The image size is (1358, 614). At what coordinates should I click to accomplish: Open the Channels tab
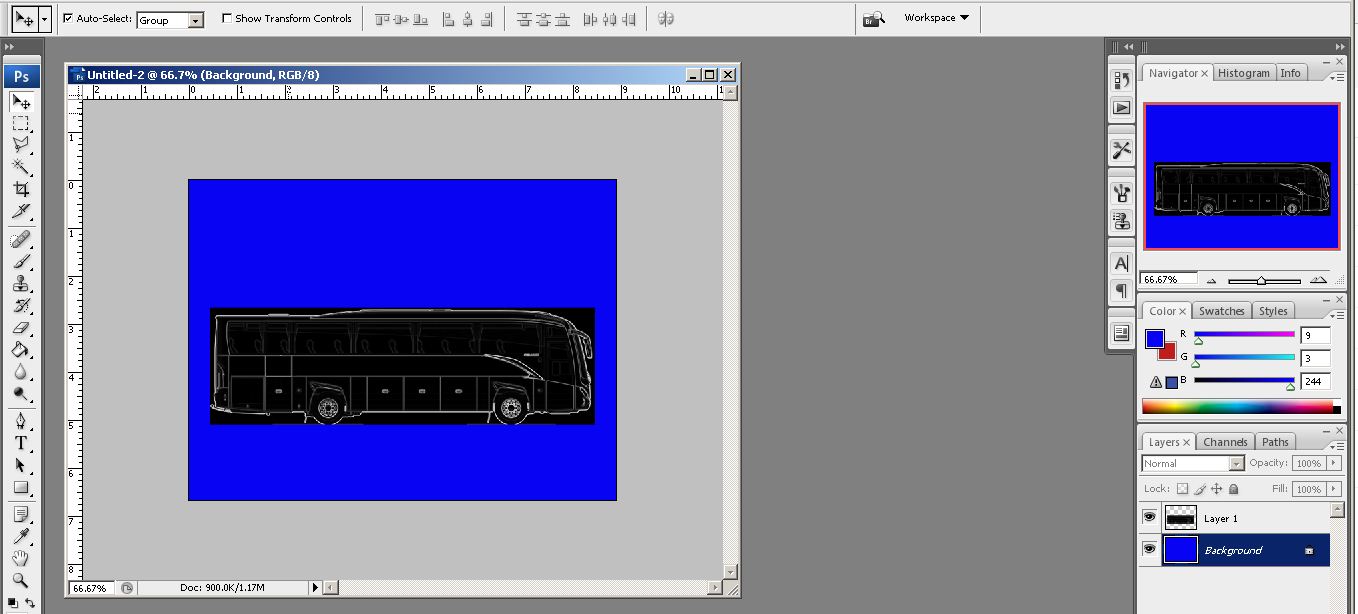click(1225, 441)
